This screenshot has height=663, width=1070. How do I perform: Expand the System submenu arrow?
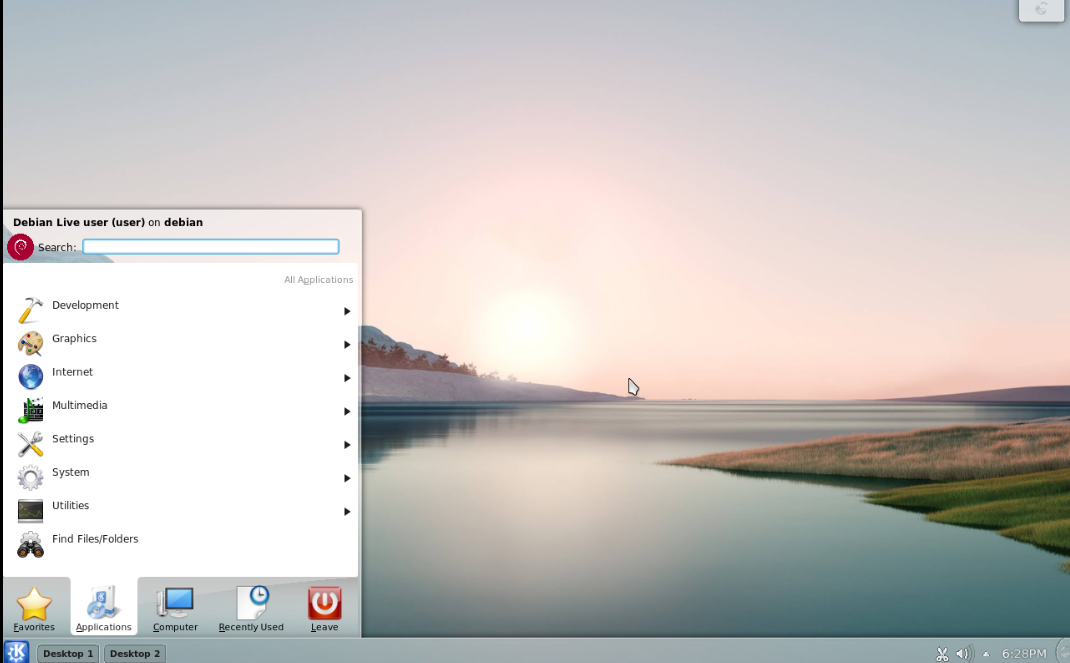[347, 478]
